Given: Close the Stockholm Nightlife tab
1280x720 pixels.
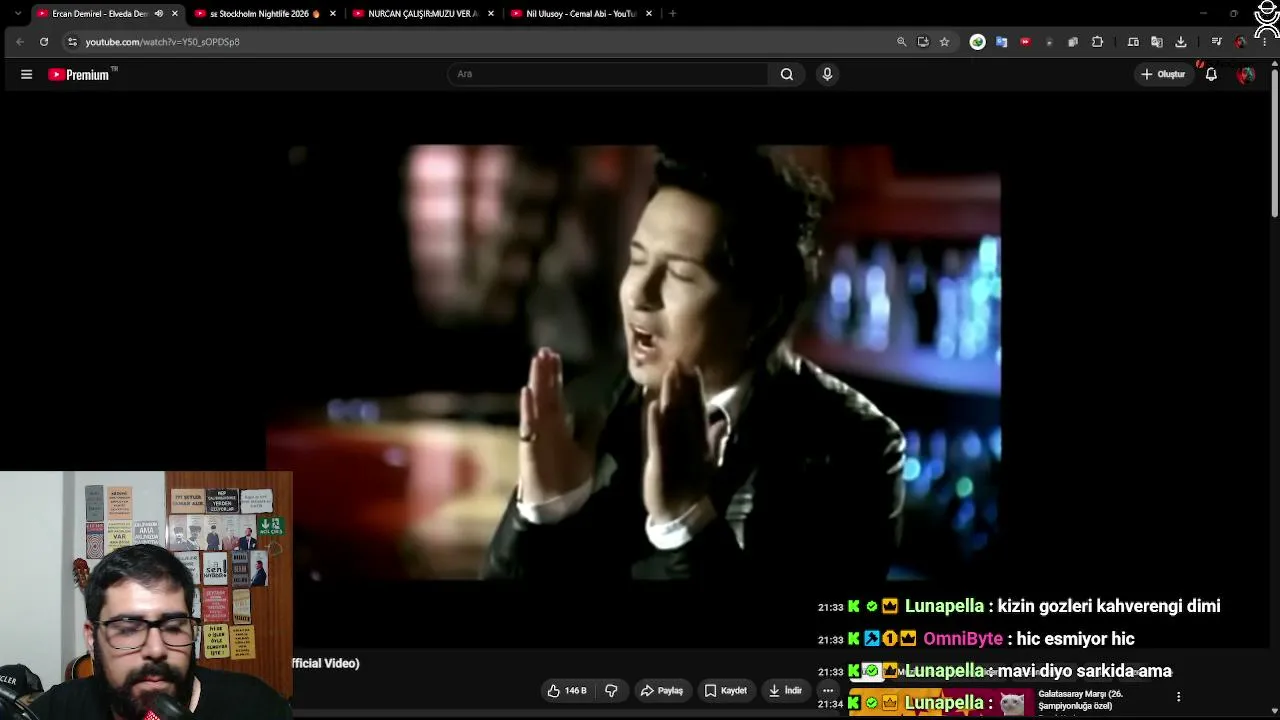Looking at the screenshot, I should coord(333,14).
